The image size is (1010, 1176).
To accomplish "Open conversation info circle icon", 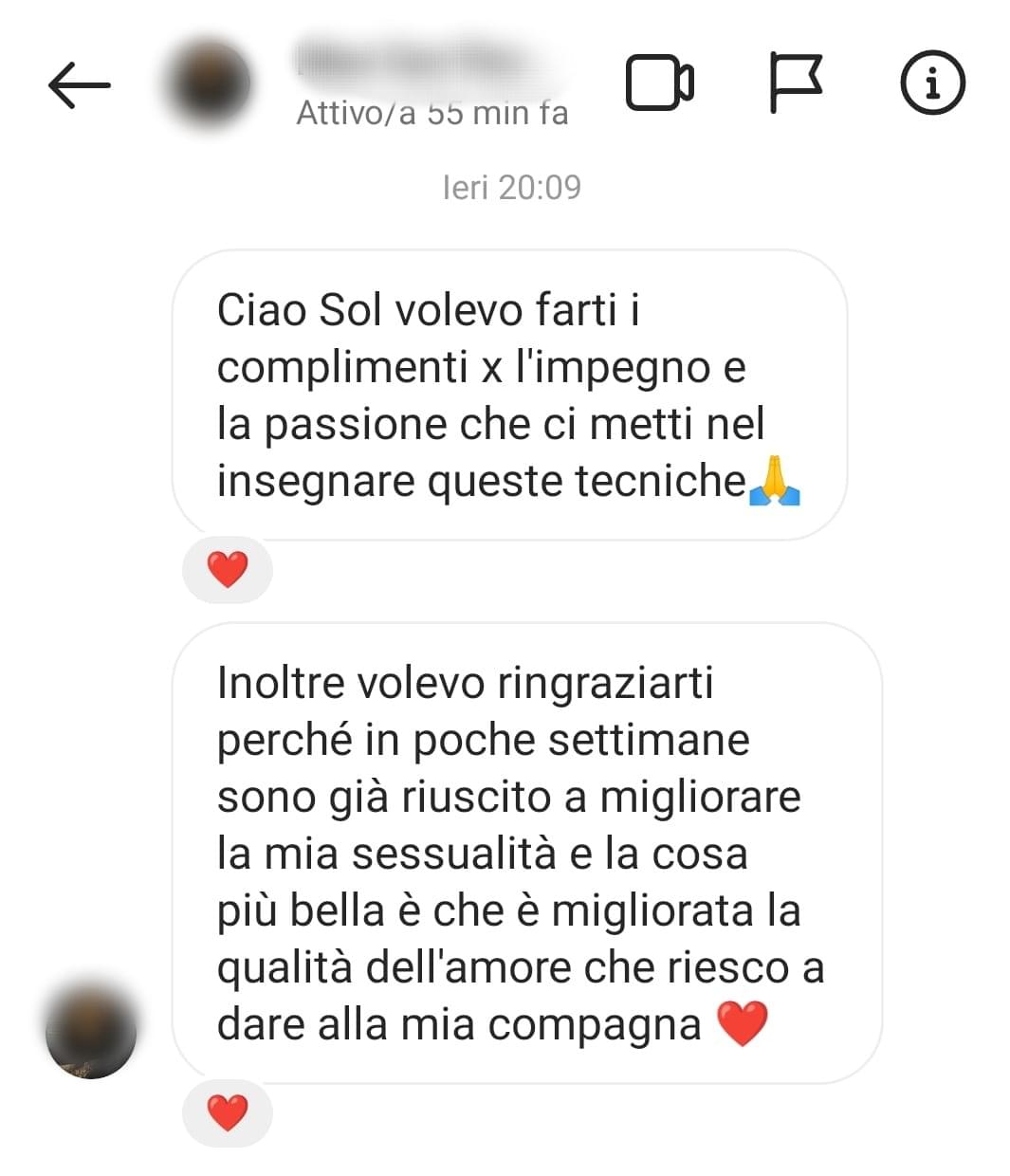I will pos(932,83).
